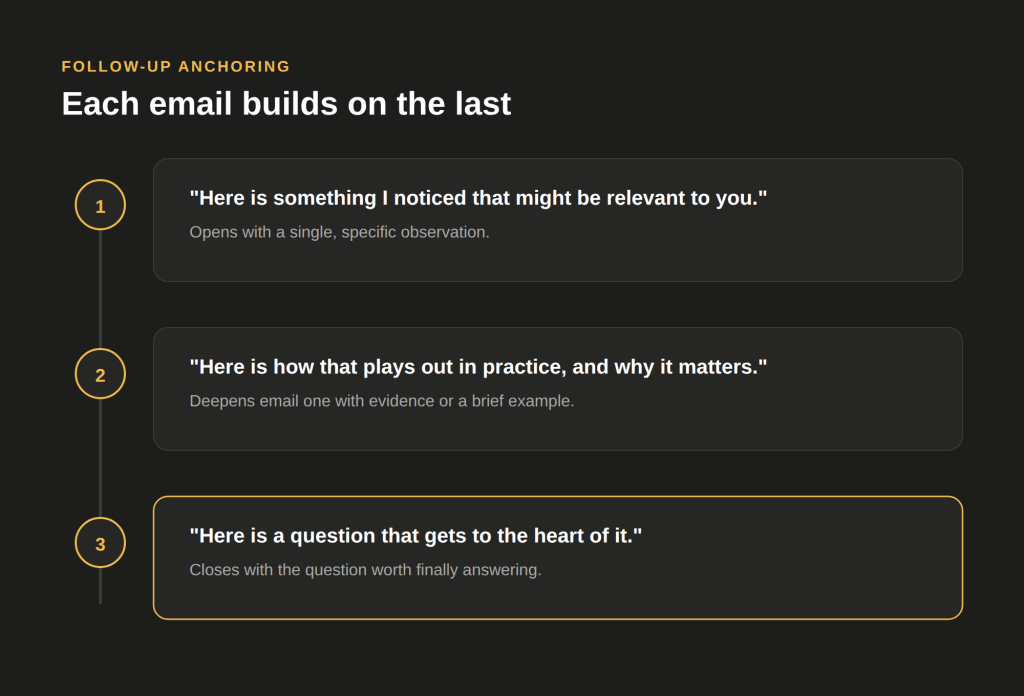
Task: Select the first email card
Action: point(558,220)
